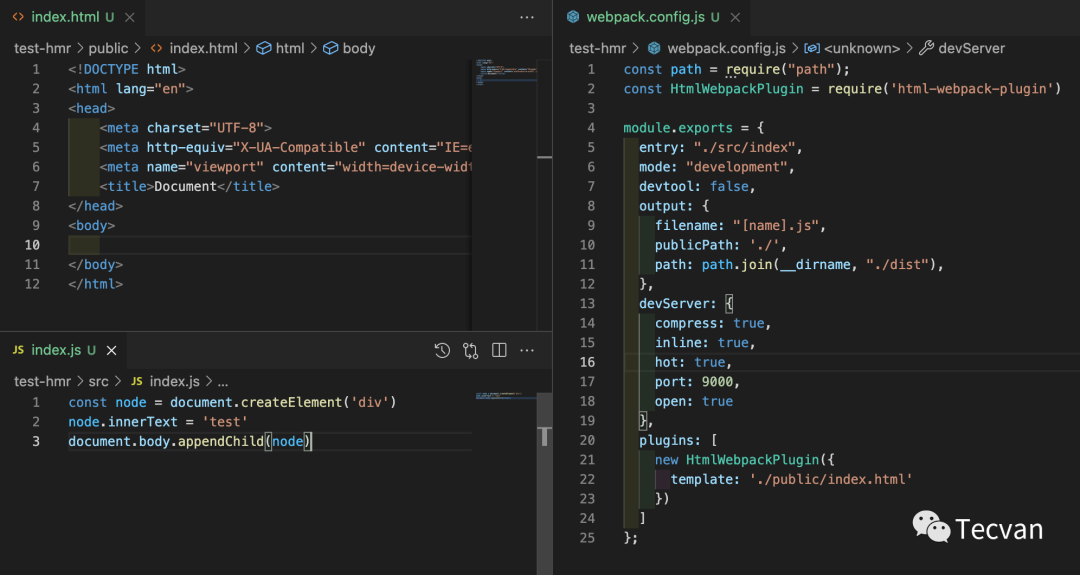Viewport: 1080px width, 575px height.
Task: Close the index.html editor tab
Action: click(129, 17)
